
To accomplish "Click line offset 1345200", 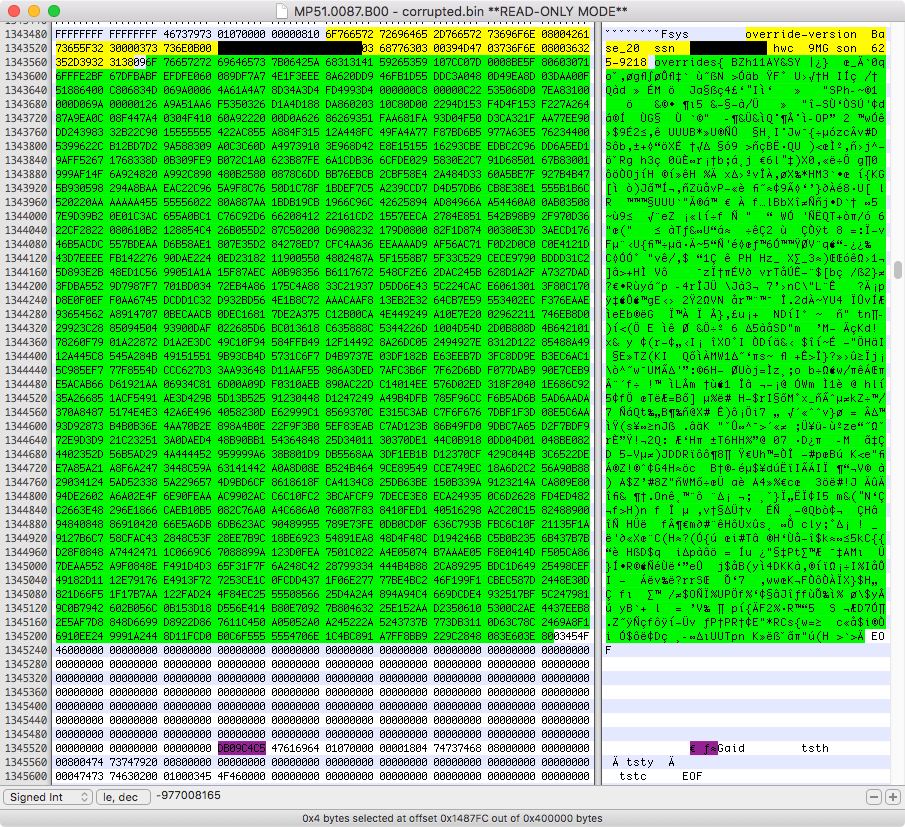I will click(x=26, y=636).
